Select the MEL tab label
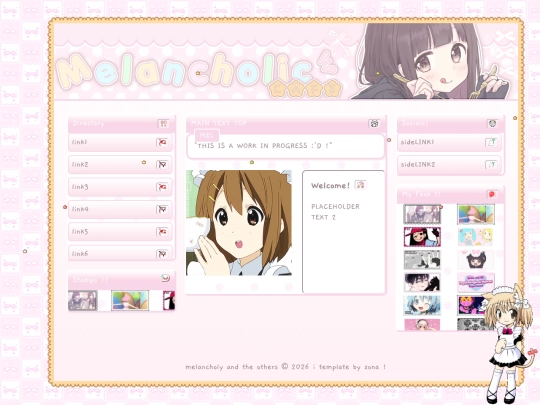 pyautogui.click(x=207, y=135)
